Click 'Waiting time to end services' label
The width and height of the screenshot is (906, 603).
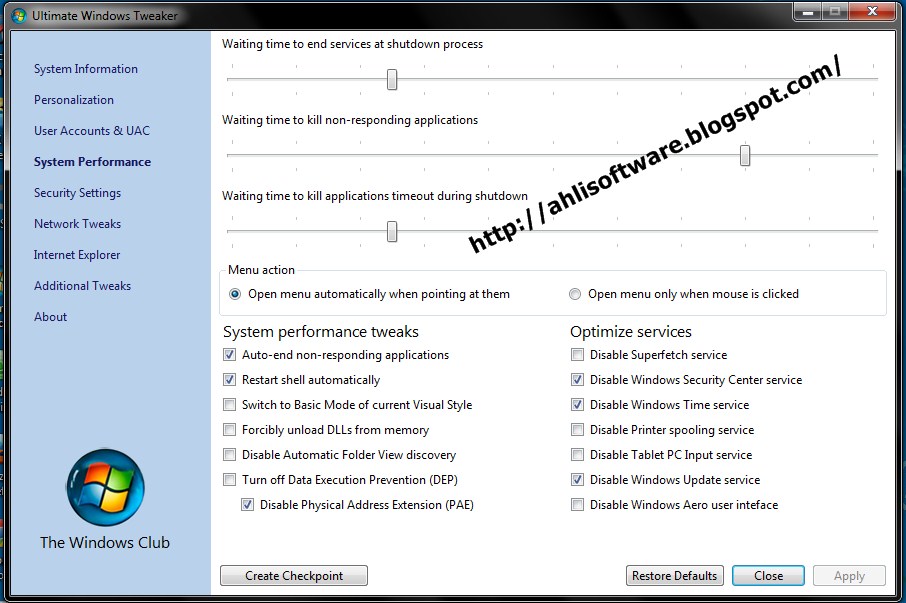(352, 44)
